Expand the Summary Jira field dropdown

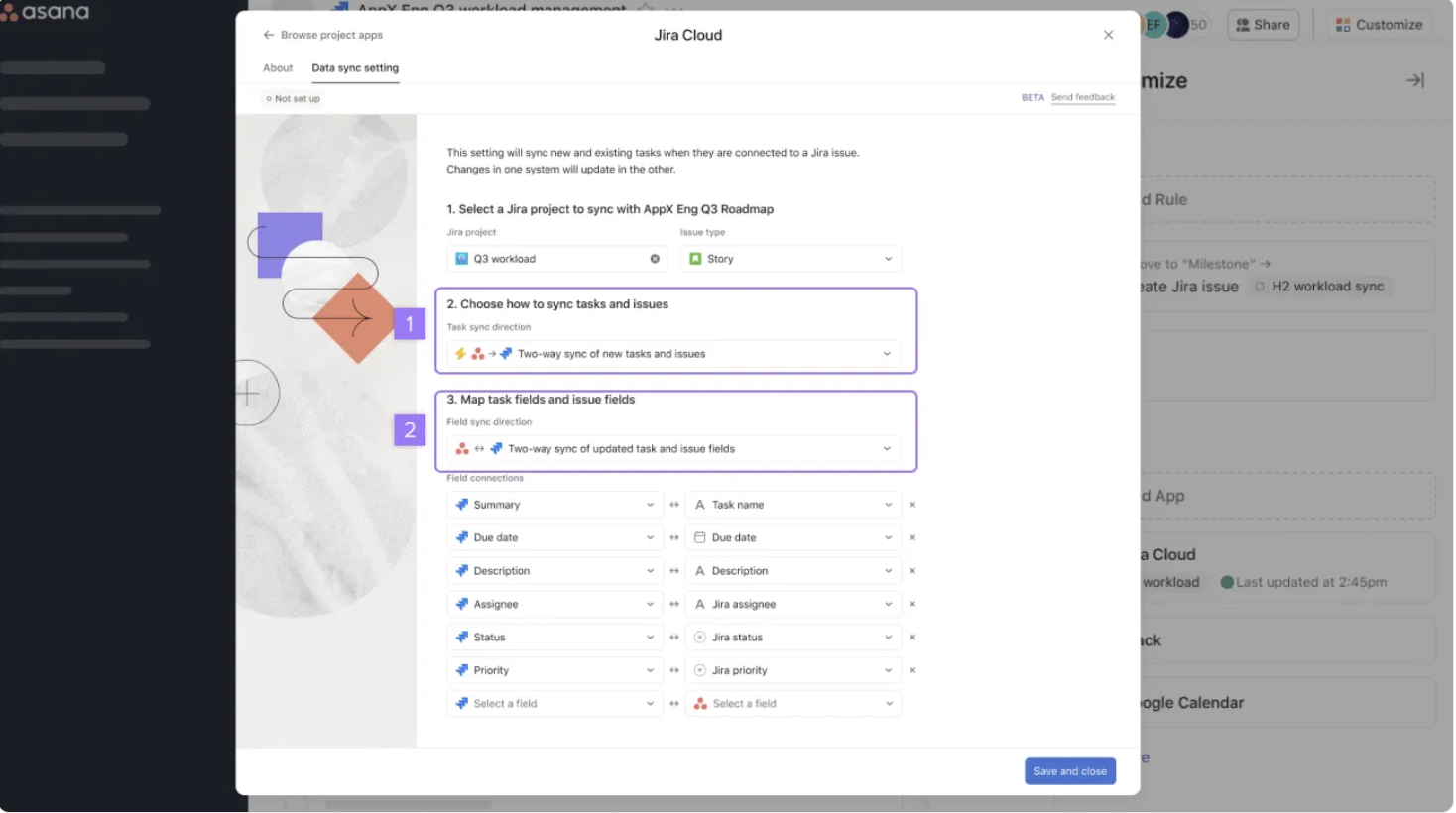click(x=554, y=505)
